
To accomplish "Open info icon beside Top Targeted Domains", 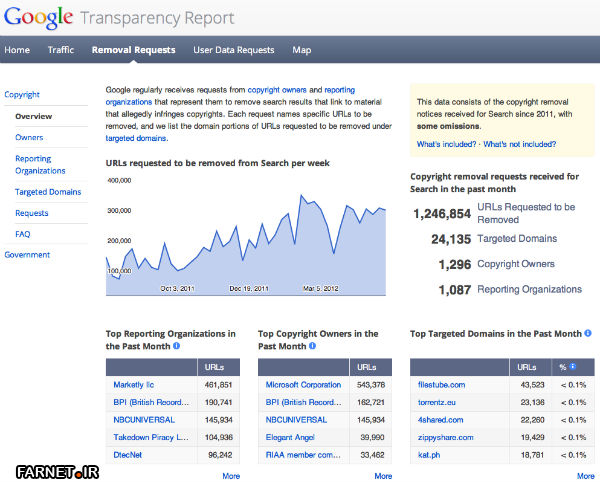I will (x=588, y=333).
